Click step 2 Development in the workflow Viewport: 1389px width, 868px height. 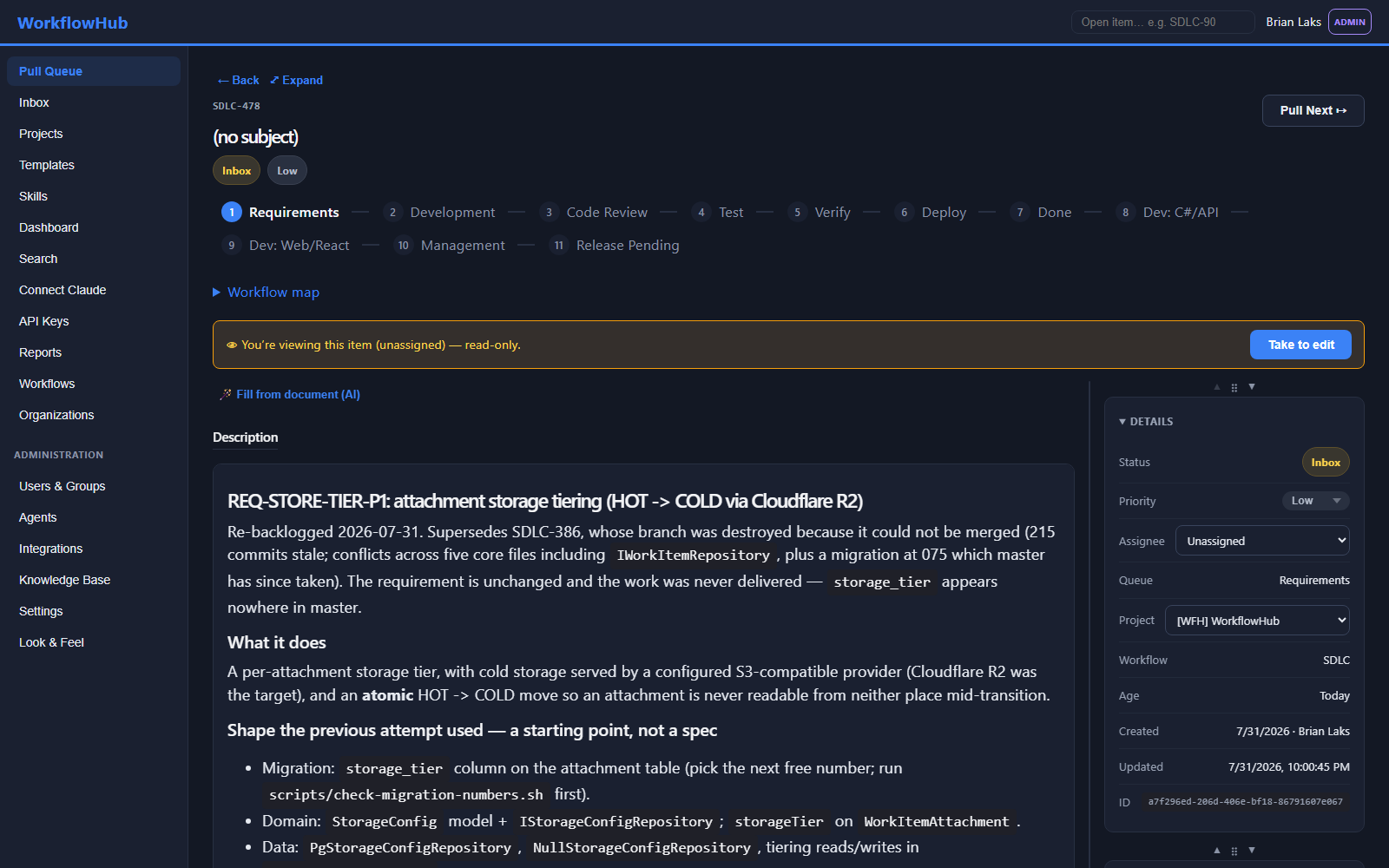[439, 213]
